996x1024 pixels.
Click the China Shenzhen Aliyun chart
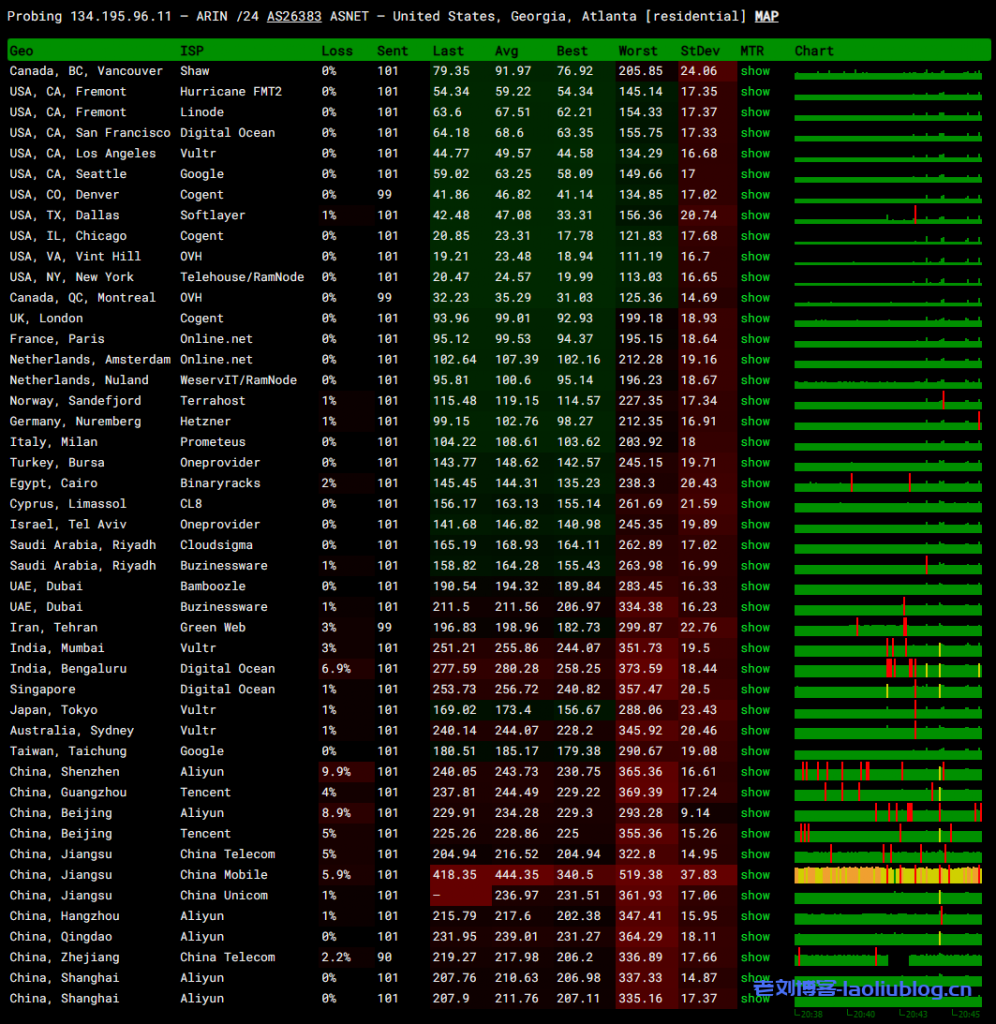click(888, 772)
